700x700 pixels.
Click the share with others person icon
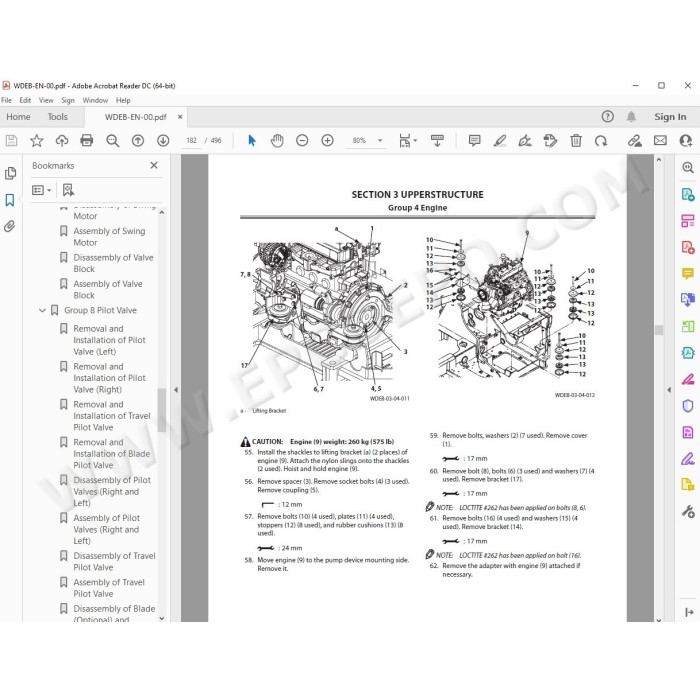pyautogui.click(x=685, y=141)
